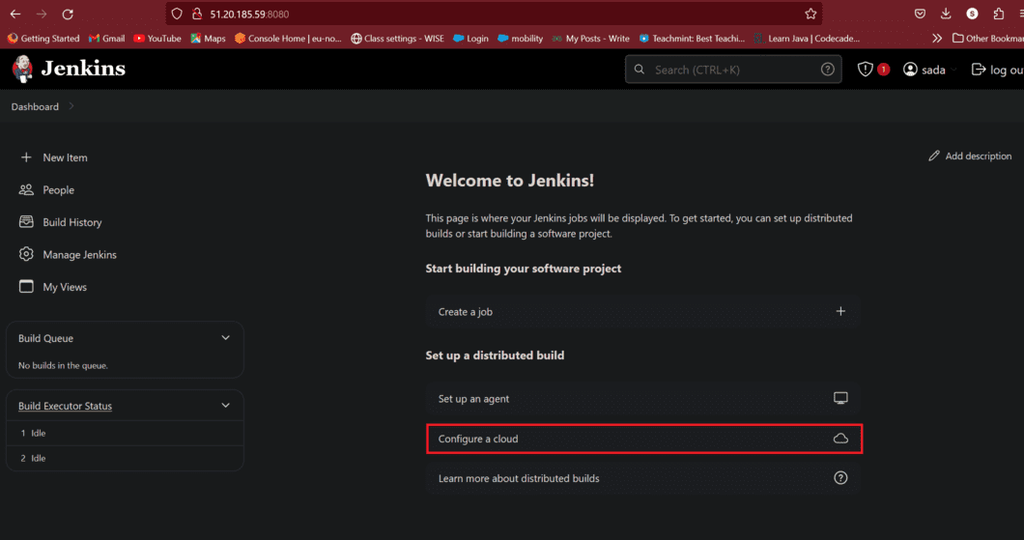Click the log out link
1024x540 pixels.
[x=997, y=70]
